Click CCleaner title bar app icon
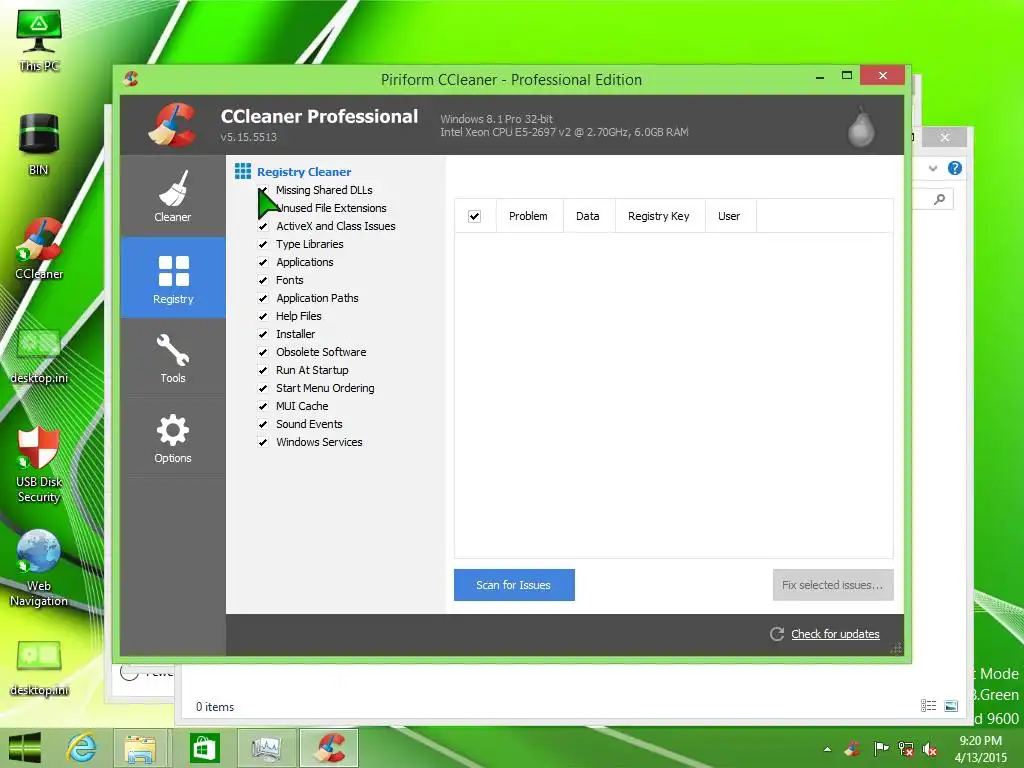 pyautogui.click(x=131, y=79)
